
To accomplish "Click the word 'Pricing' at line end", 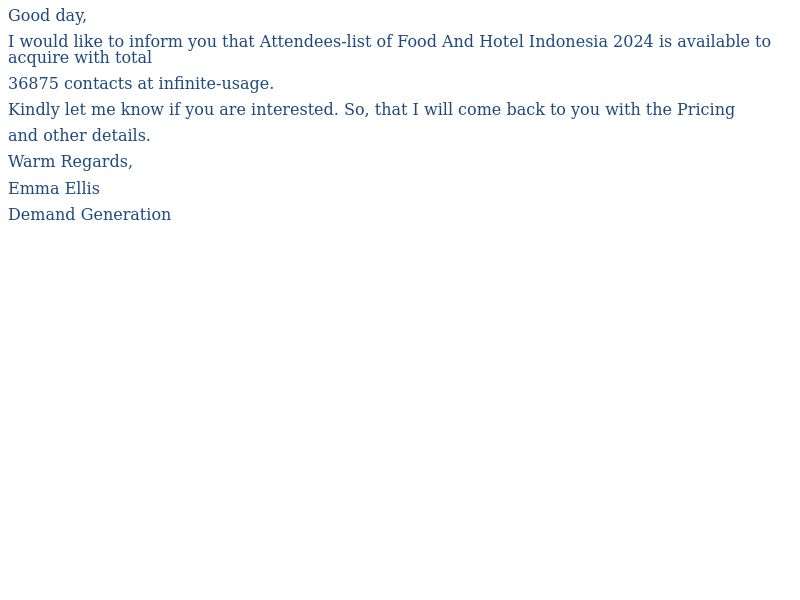I will click(706, 110).
